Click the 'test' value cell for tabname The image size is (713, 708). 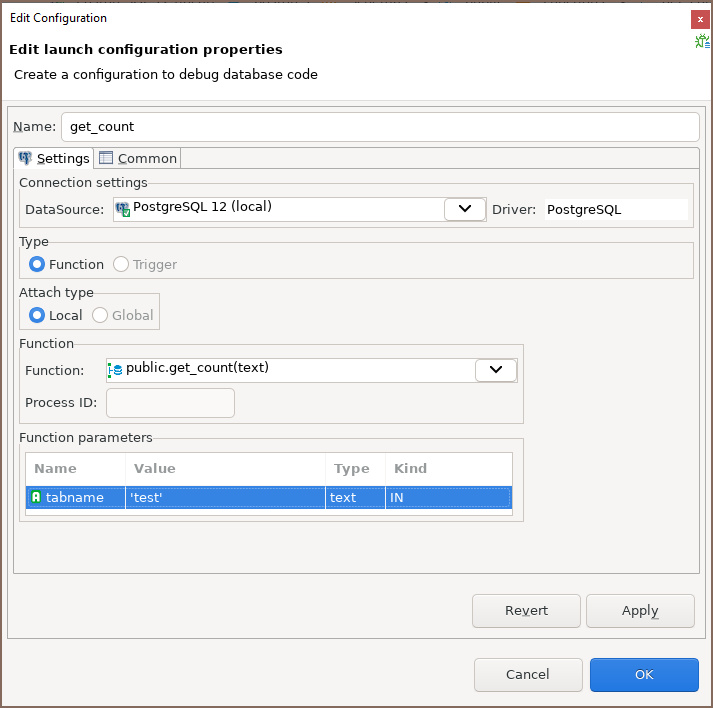(x=225, y=497)
